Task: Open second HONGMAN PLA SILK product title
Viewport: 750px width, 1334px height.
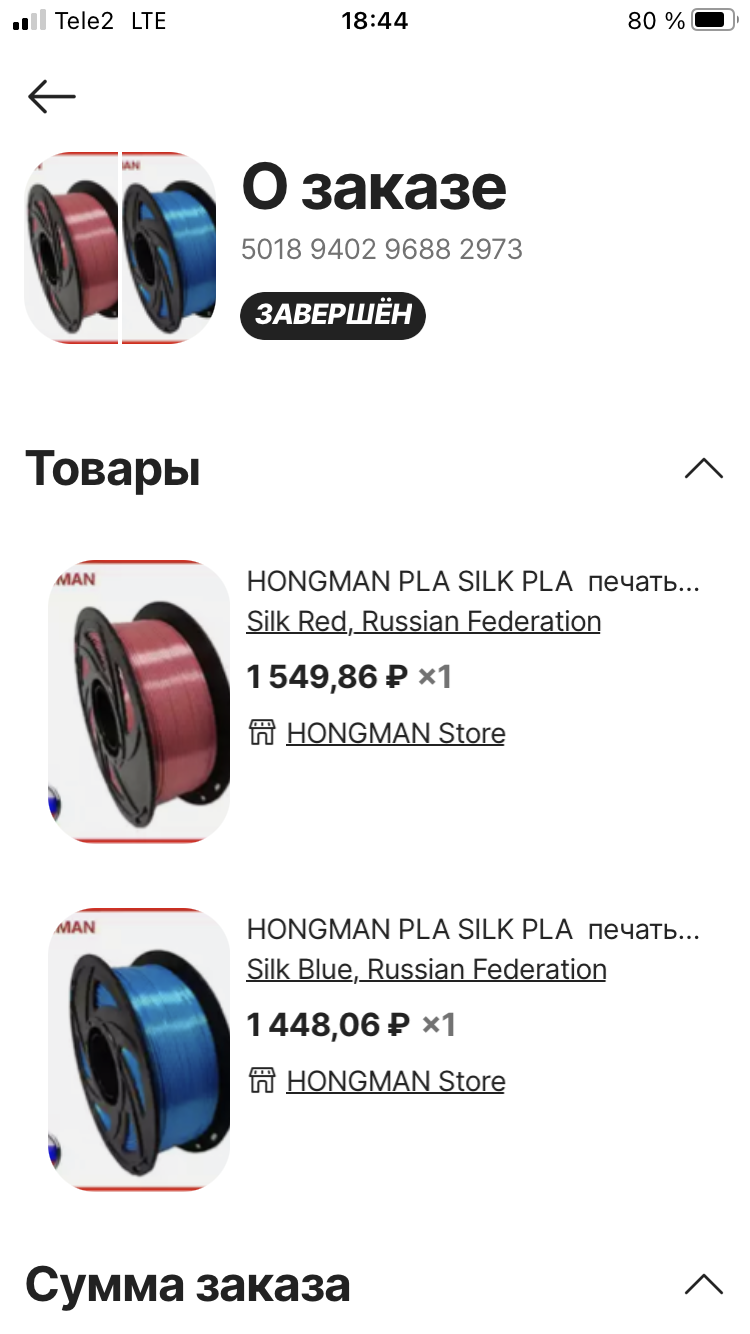Action: [x=473, y=929]
